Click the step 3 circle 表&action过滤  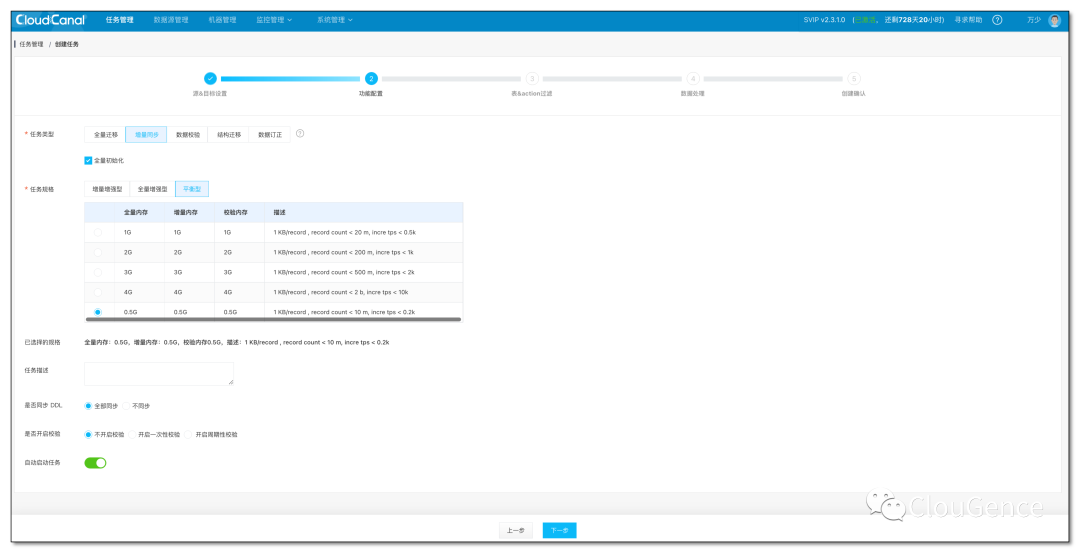(532, 79)
